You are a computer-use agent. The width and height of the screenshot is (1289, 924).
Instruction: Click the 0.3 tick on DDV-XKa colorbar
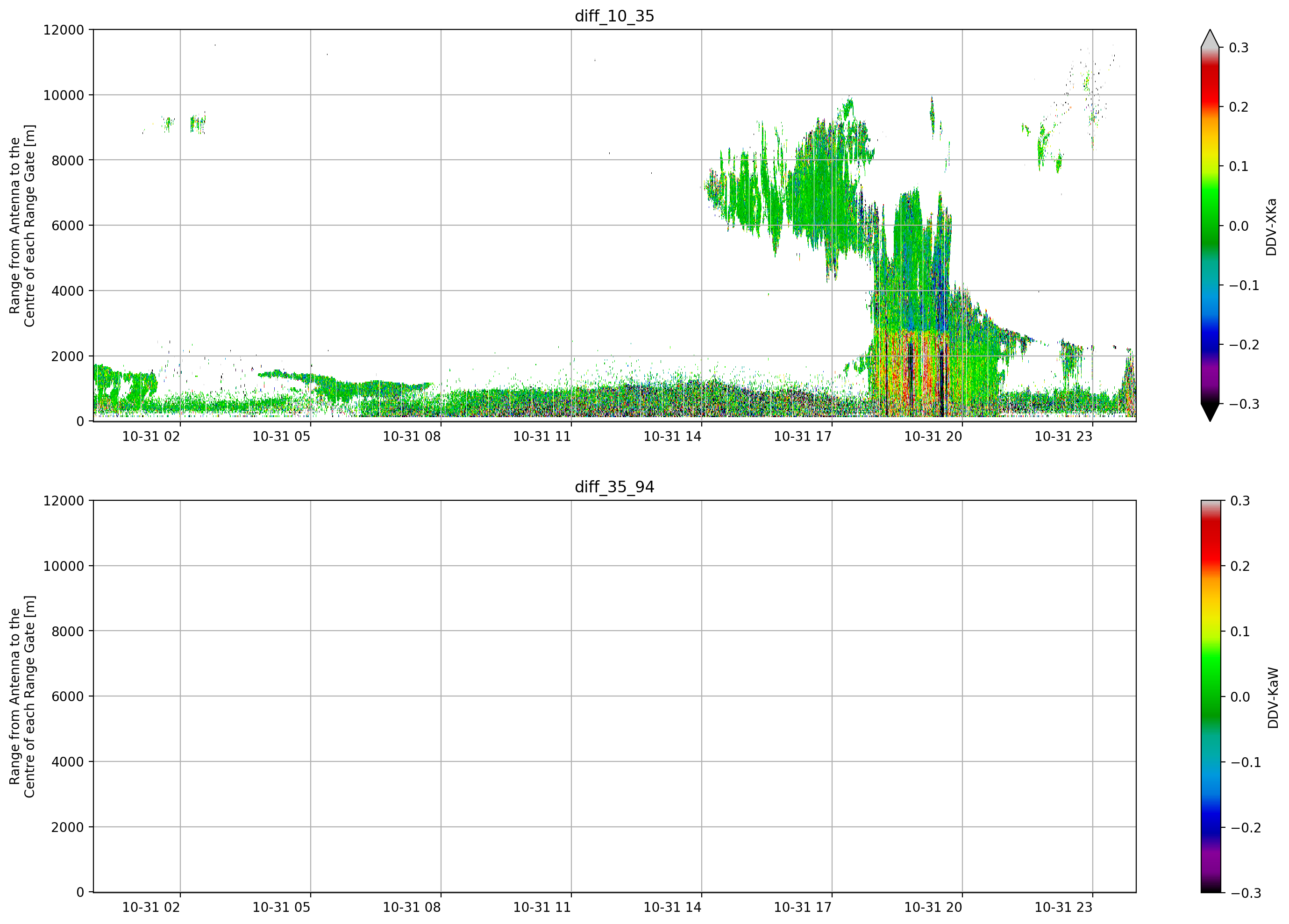click(1239, 48)
